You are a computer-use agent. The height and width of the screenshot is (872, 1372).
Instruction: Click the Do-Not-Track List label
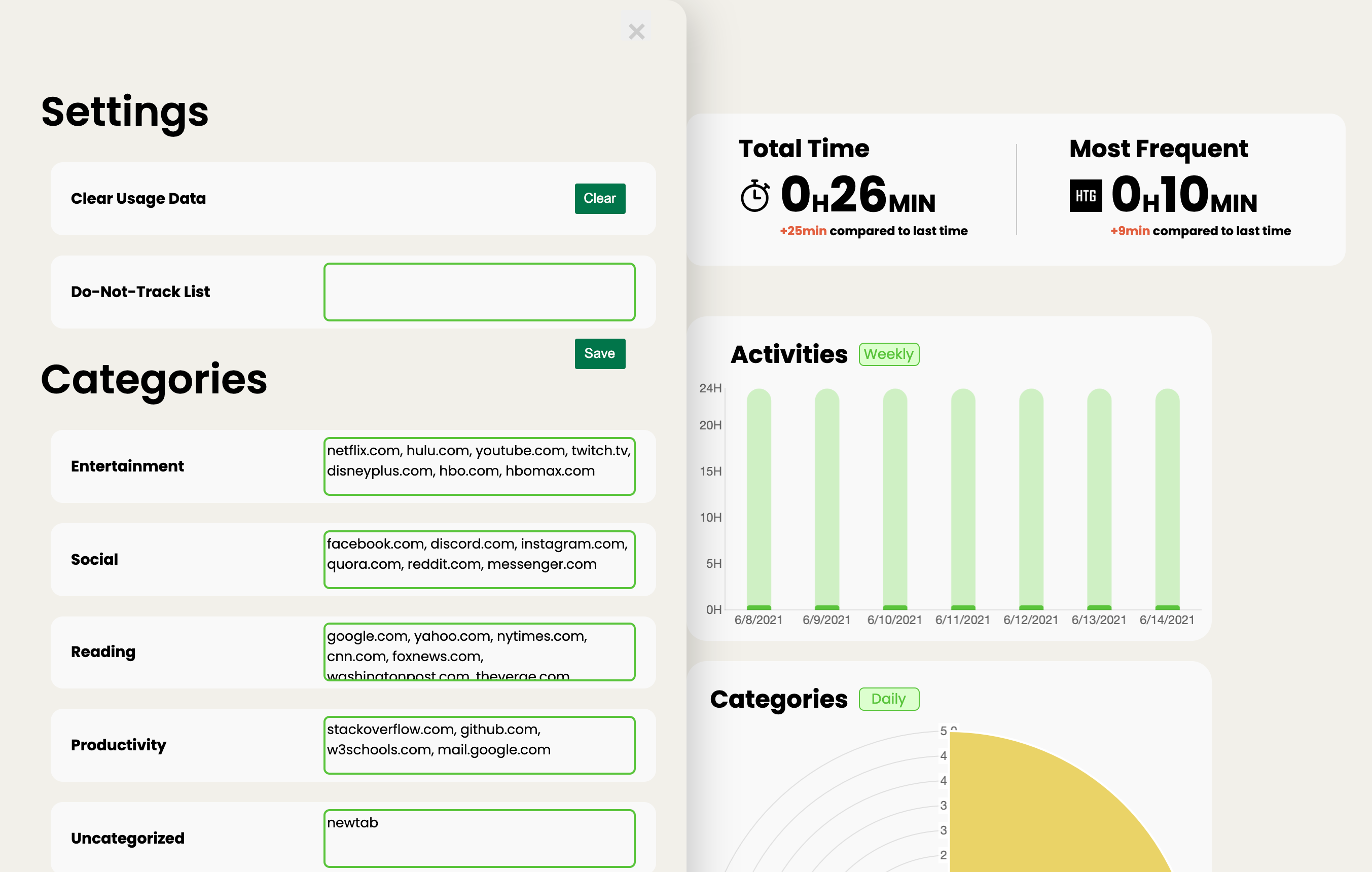[x=140, y=292]
